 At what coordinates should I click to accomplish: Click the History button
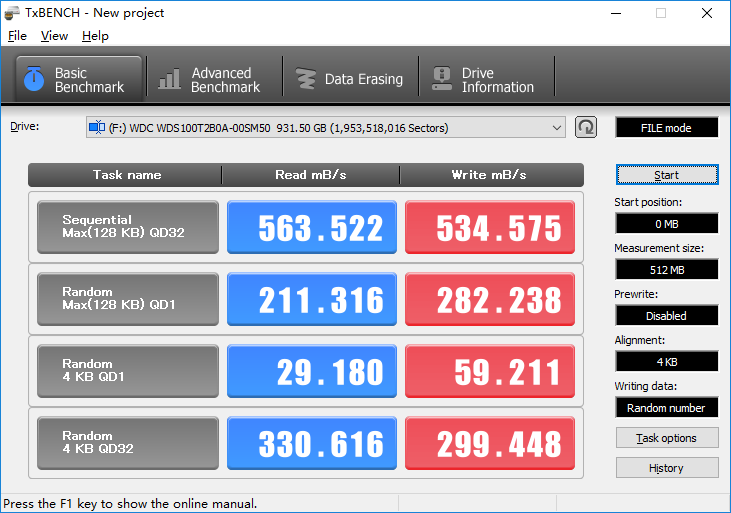(x=666, y=468)
